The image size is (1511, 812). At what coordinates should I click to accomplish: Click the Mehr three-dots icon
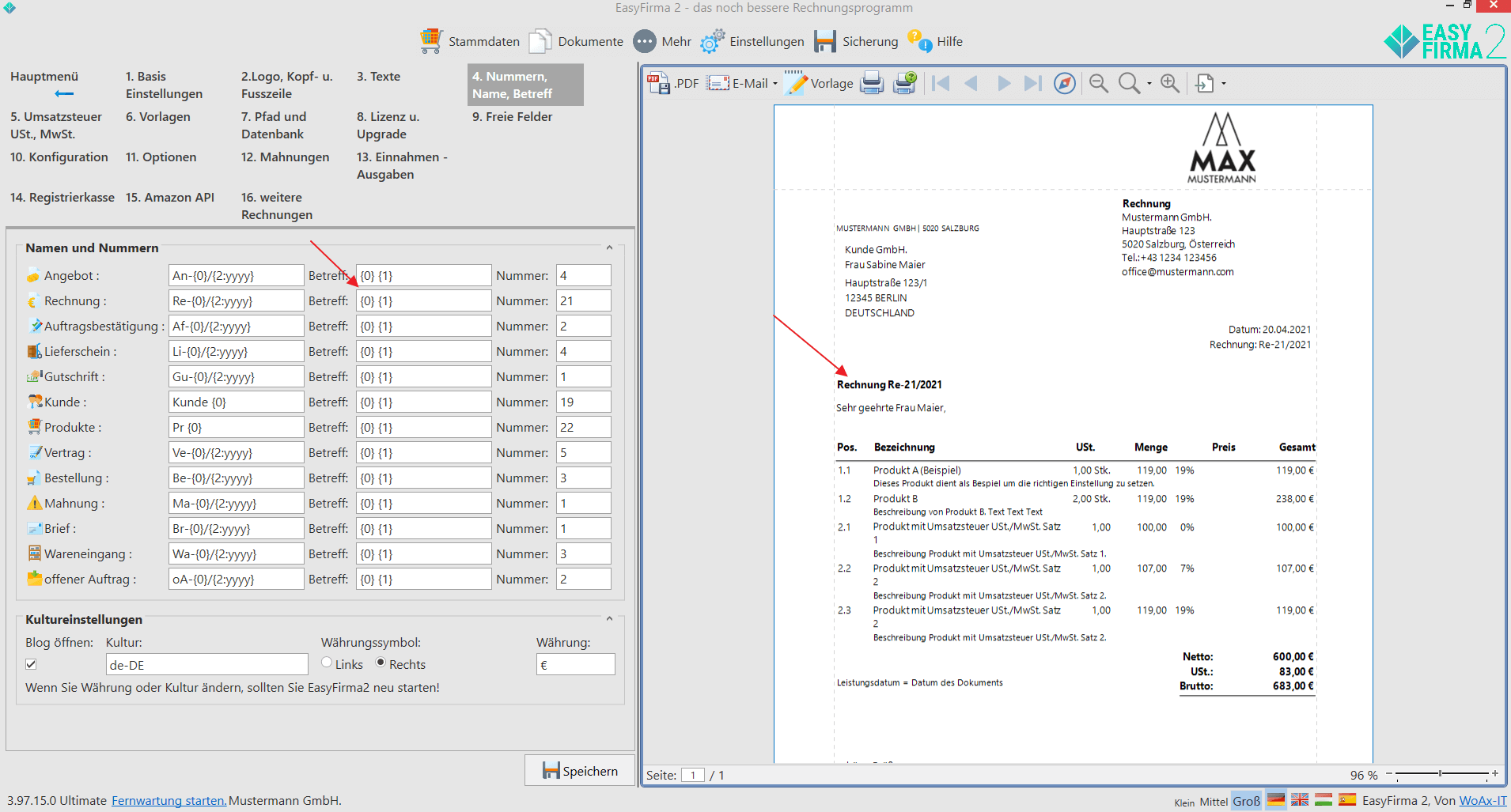coord(645,41)
